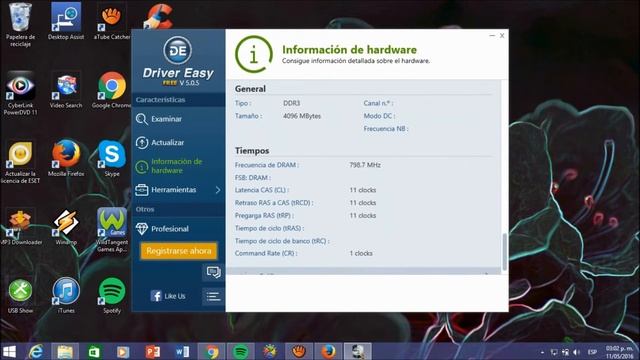Open the hamburger menu icon
Image resolution: width=640 pixels, height=360 pixels.
click(x=213, y=296)
